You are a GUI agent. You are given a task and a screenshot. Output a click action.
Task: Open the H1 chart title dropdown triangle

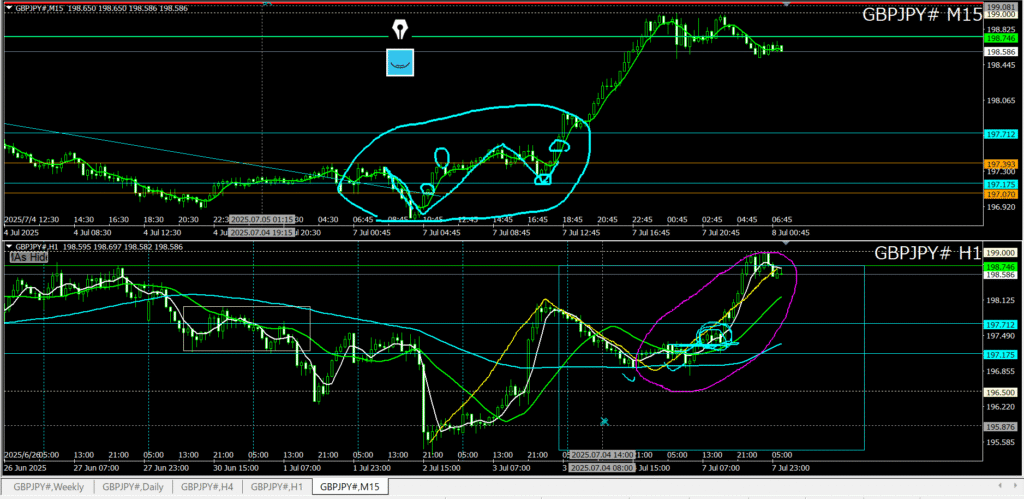(8, 245)
